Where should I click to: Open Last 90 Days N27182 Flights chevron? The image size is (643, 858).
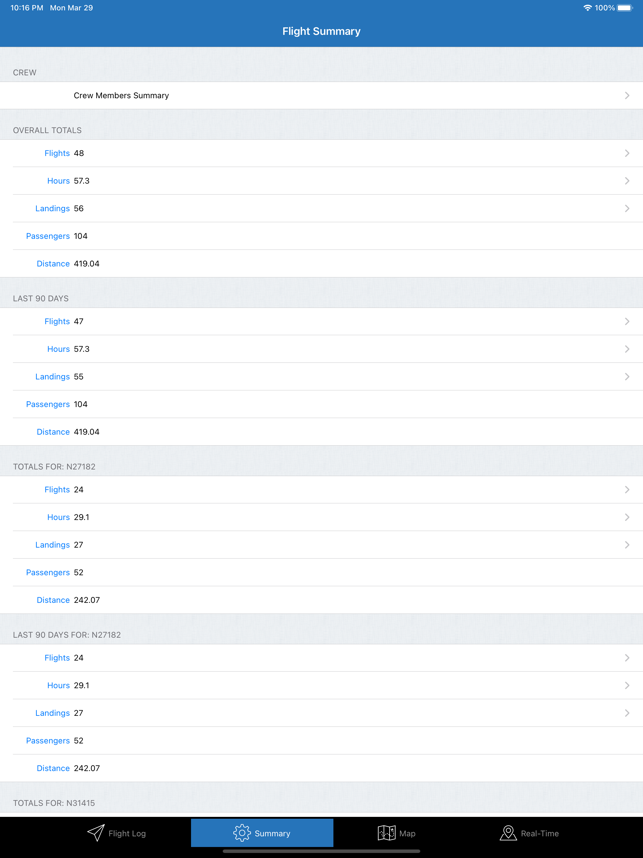click(627, 658)
